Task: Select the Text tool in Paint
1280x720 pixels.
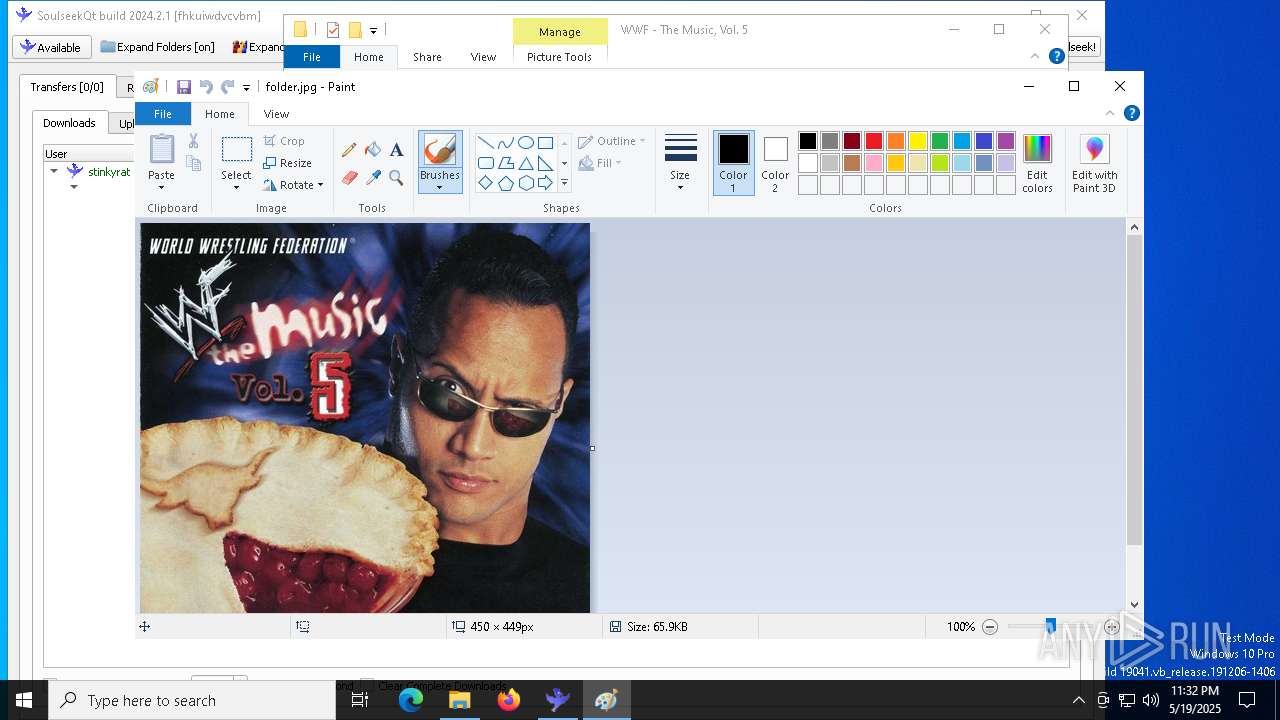Action: click(397, 150)
